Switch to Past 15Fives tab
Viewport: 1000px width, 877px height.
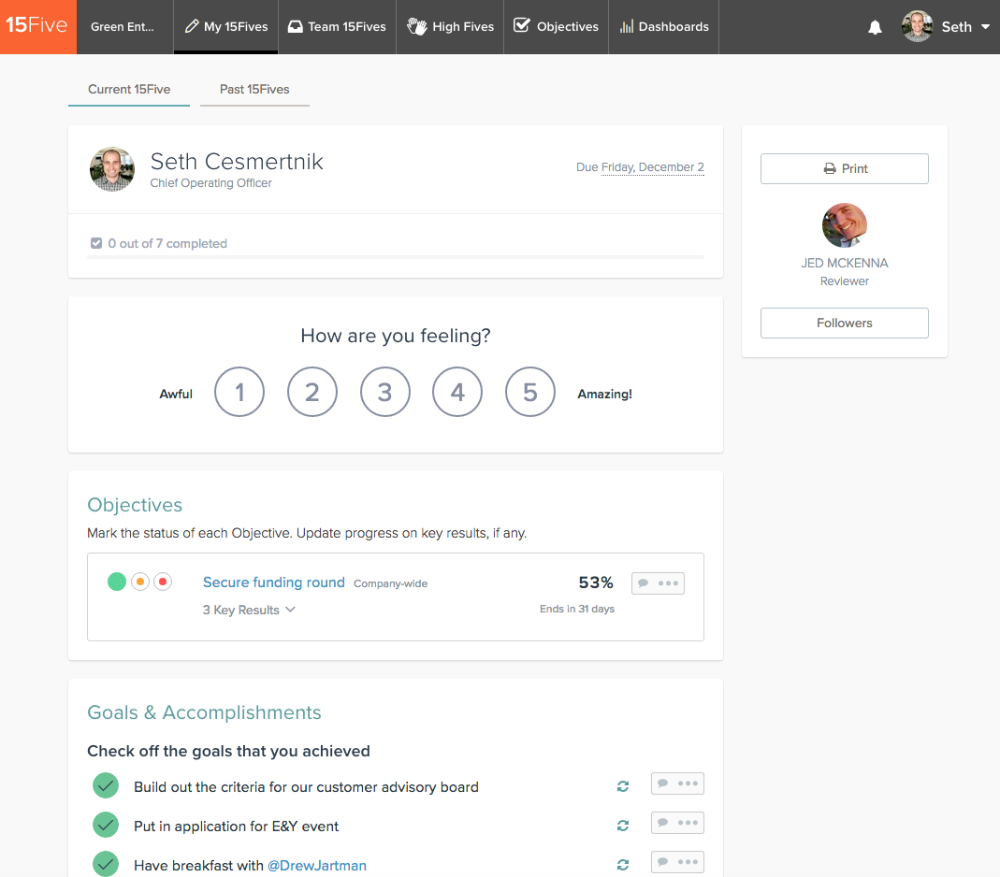click(254, 89)
